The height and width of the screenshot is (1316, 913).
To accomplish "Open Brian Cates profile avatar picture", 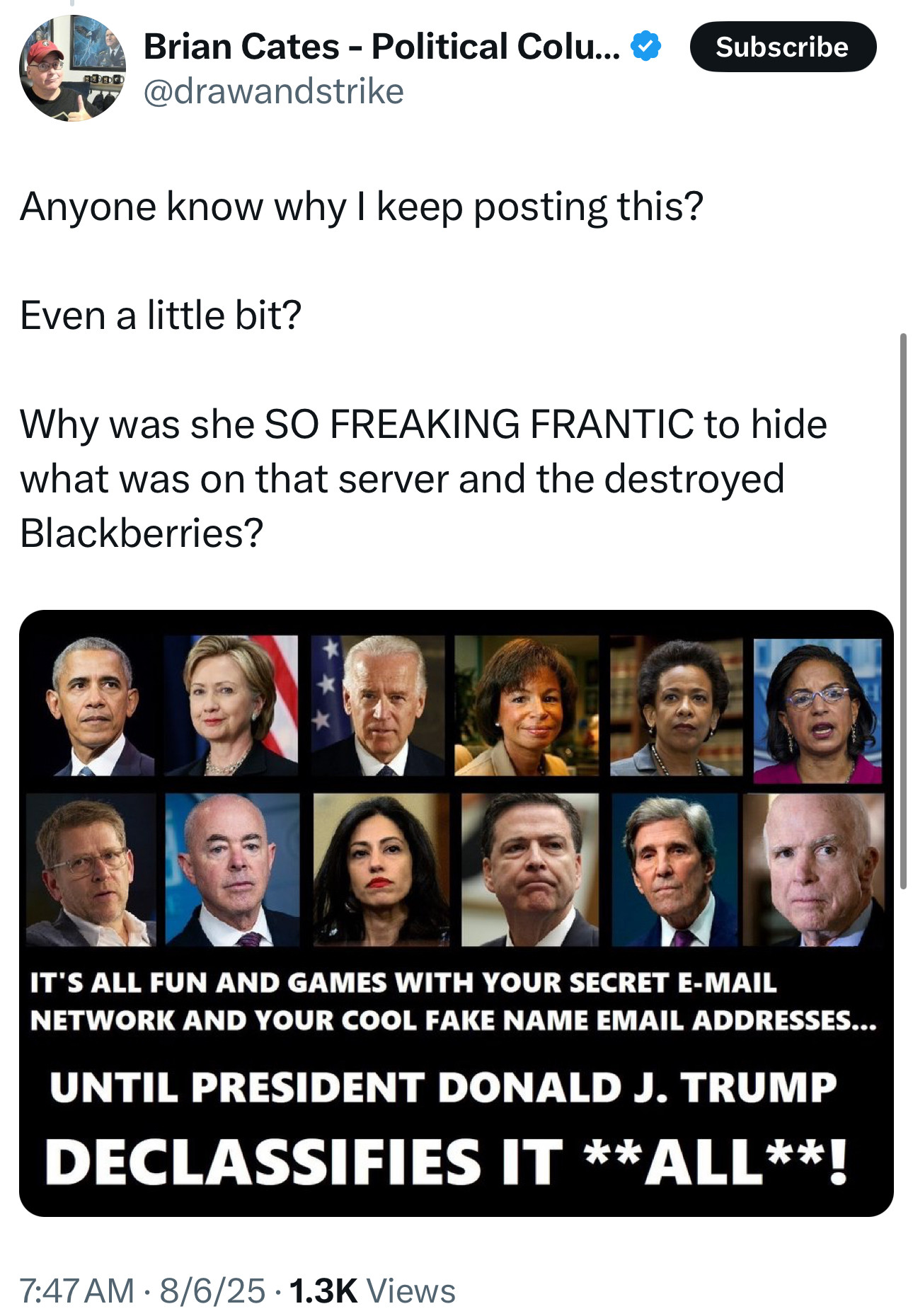I will pyautogui.click(x=72, y=68).
